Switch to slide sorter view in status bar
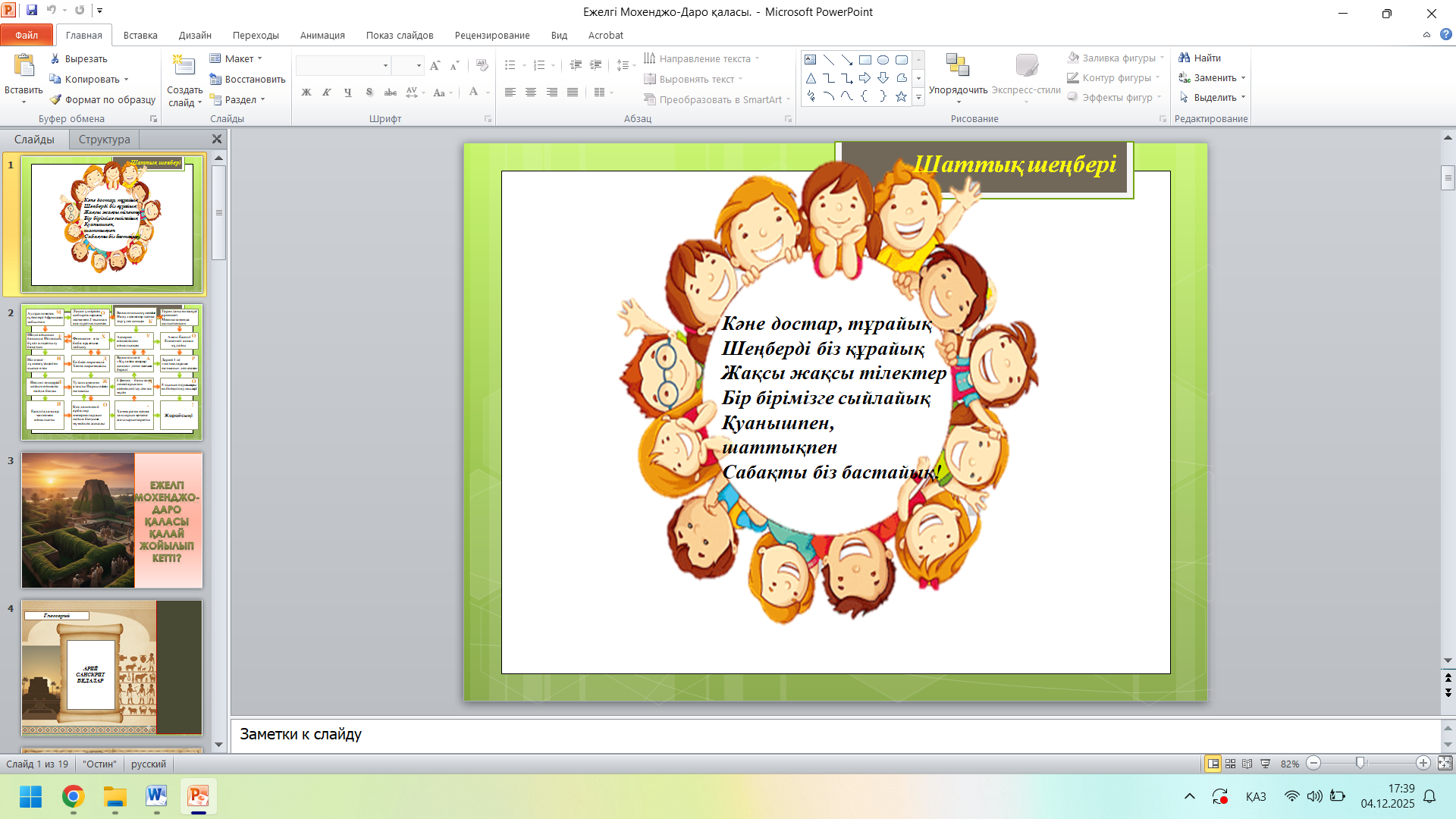 coord(1231,764)
